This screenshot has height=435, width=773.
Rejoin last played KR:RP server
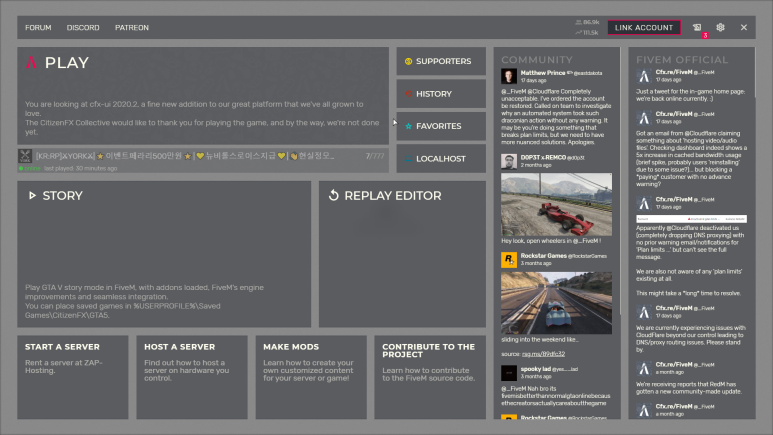tap(203, 160)
